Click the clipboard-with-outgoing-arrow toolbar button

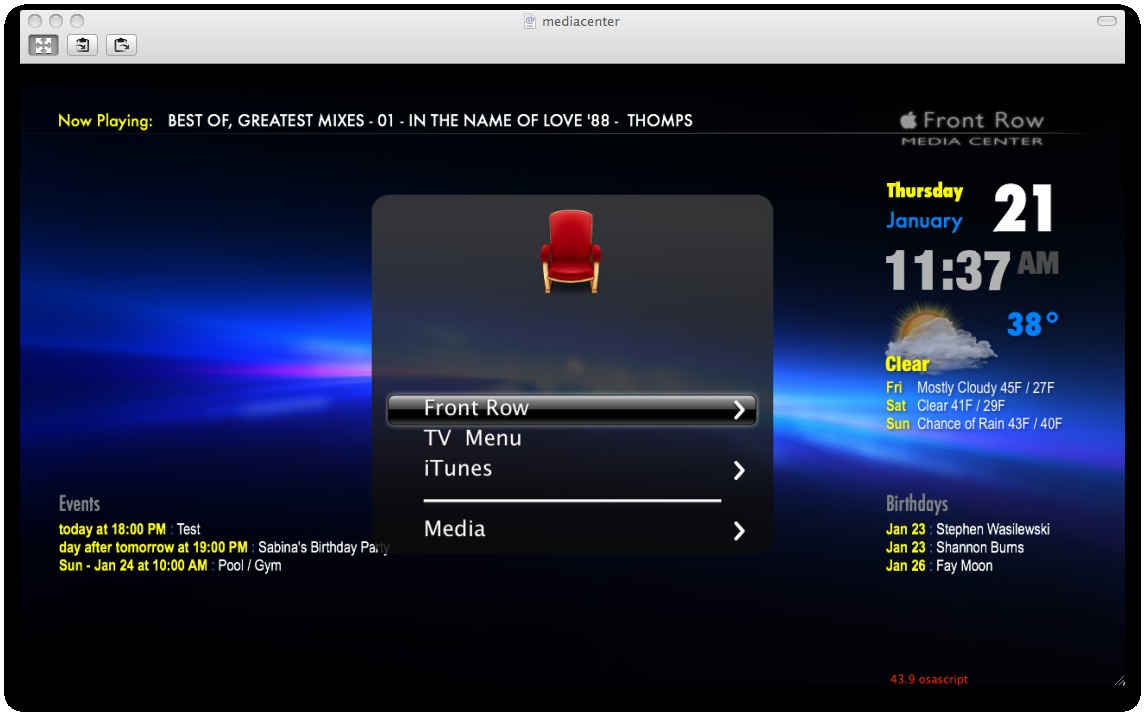coord(121,45)
